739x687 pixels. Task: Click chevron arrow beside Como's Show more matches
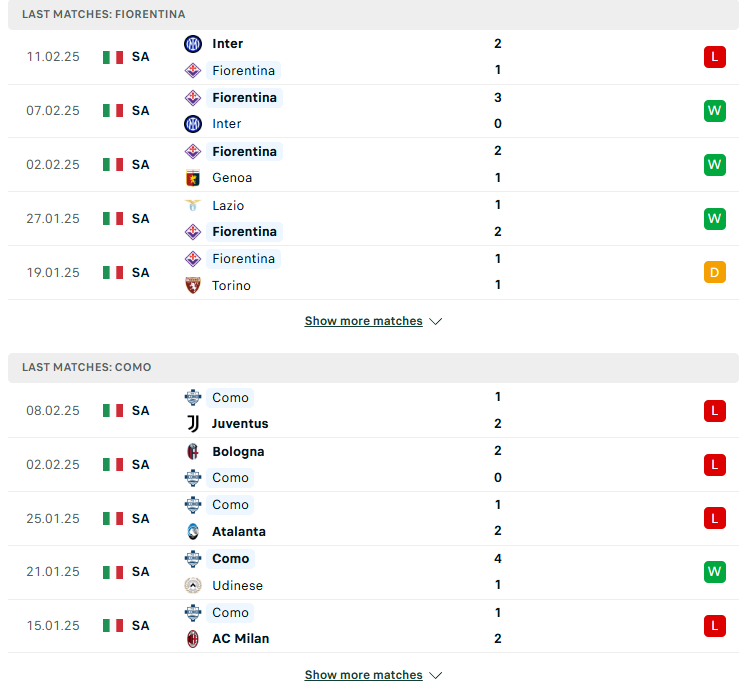click(435, 676)
